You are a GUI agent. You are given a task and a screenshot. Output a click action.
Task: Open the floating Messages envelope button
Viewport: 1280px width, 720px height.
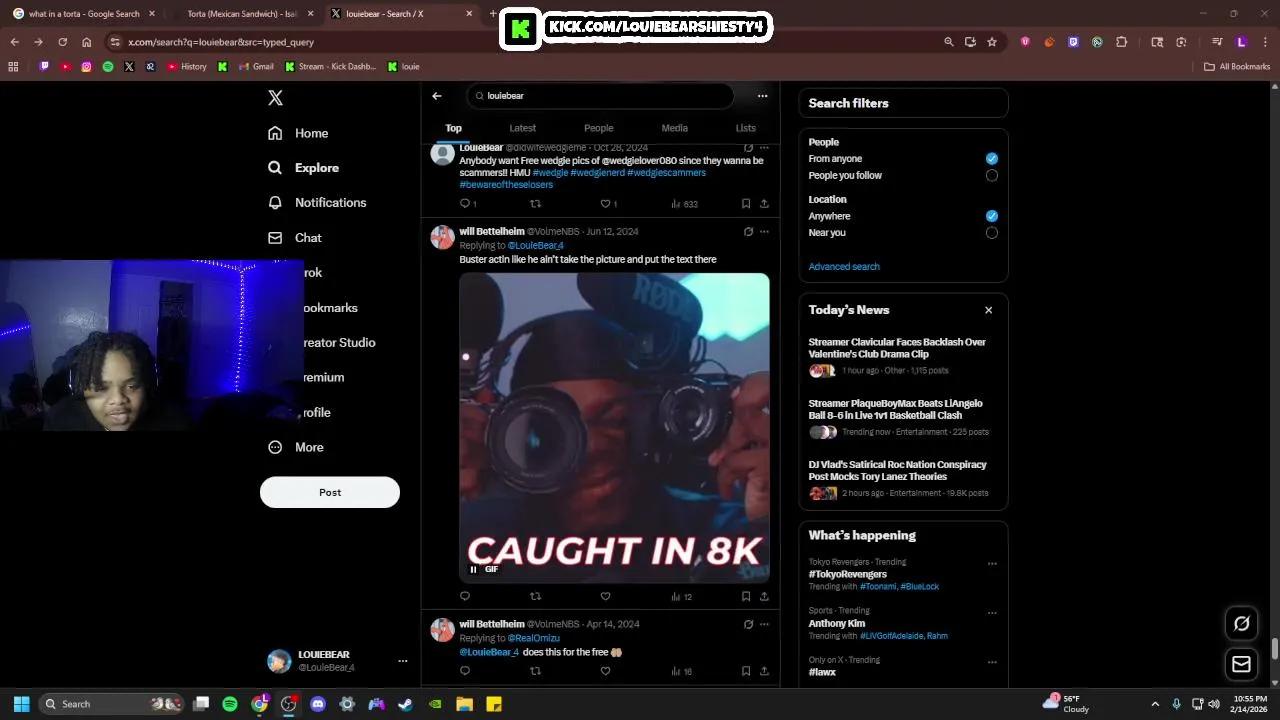click(1241, 664)
